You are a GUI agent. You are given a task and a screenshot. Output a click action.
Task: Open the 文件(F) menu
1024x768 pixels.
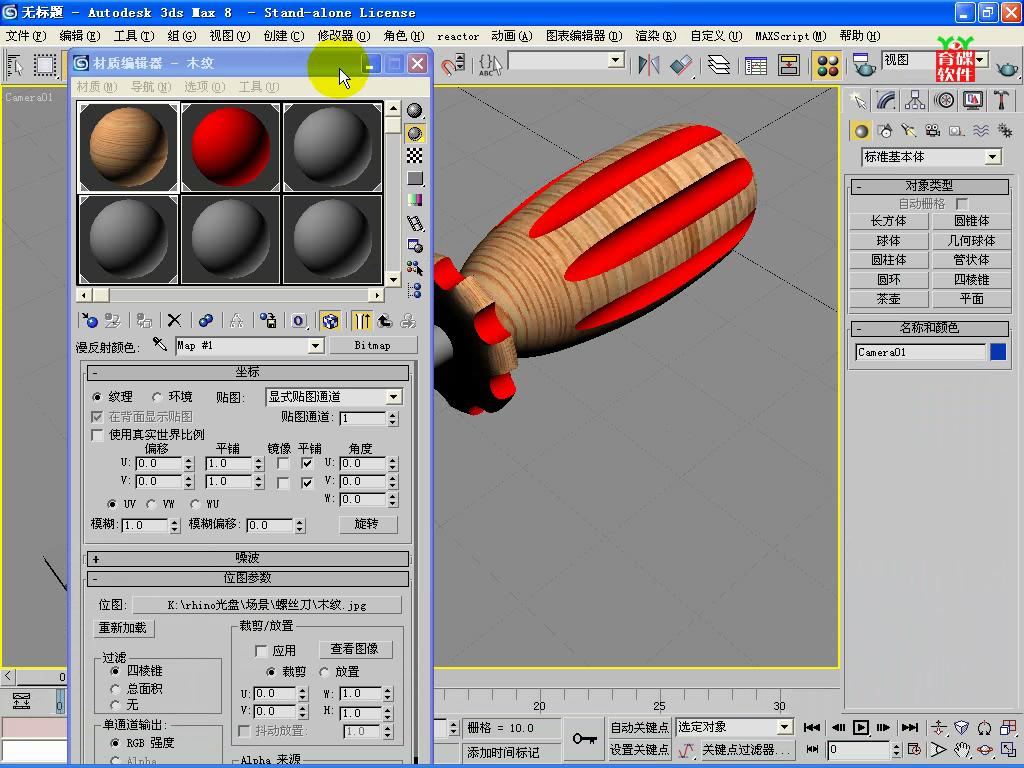26,36
